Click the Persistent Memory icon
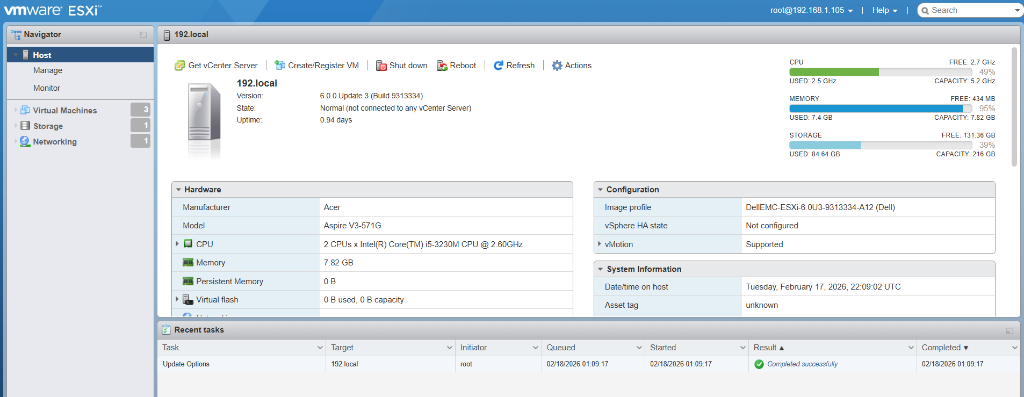The image size is (1024, 397). point(188,281)
